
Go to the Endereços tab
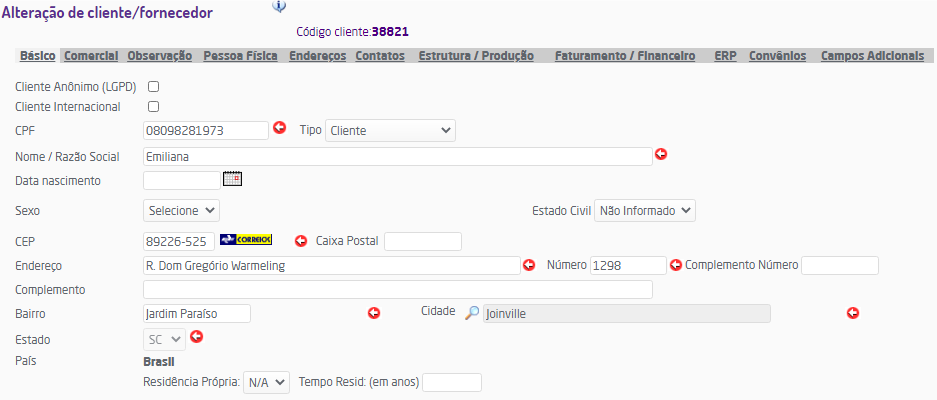[x=317, y=56]
